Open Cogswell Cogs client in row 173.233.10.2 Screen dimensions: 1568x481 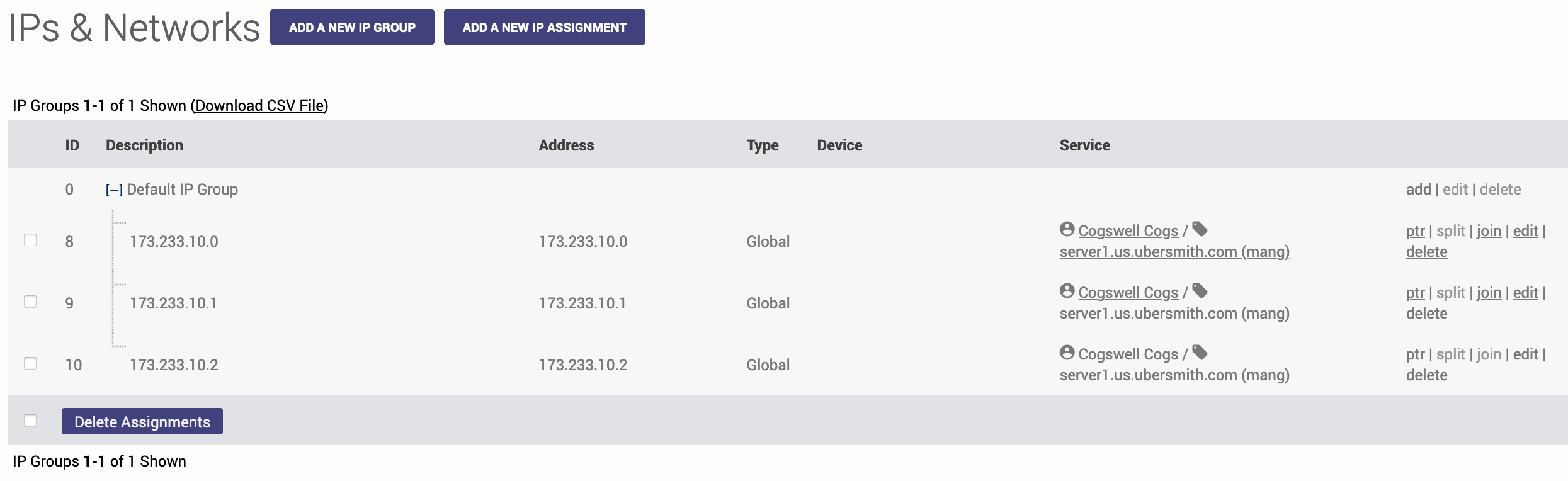(1128, 354)
